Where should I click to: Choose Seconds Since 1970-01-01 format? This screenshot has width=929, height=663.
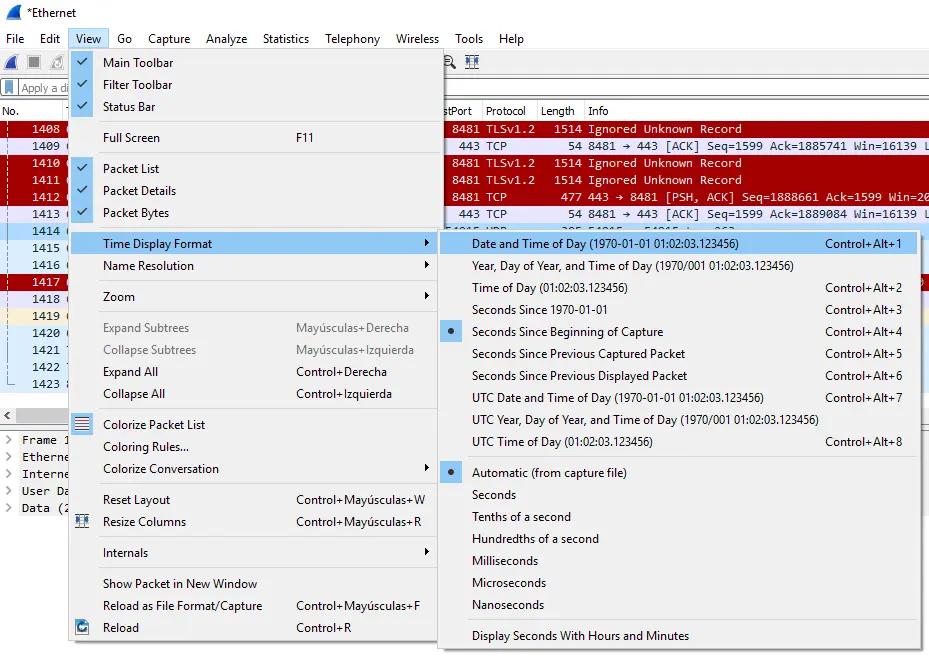click(678, 310)
